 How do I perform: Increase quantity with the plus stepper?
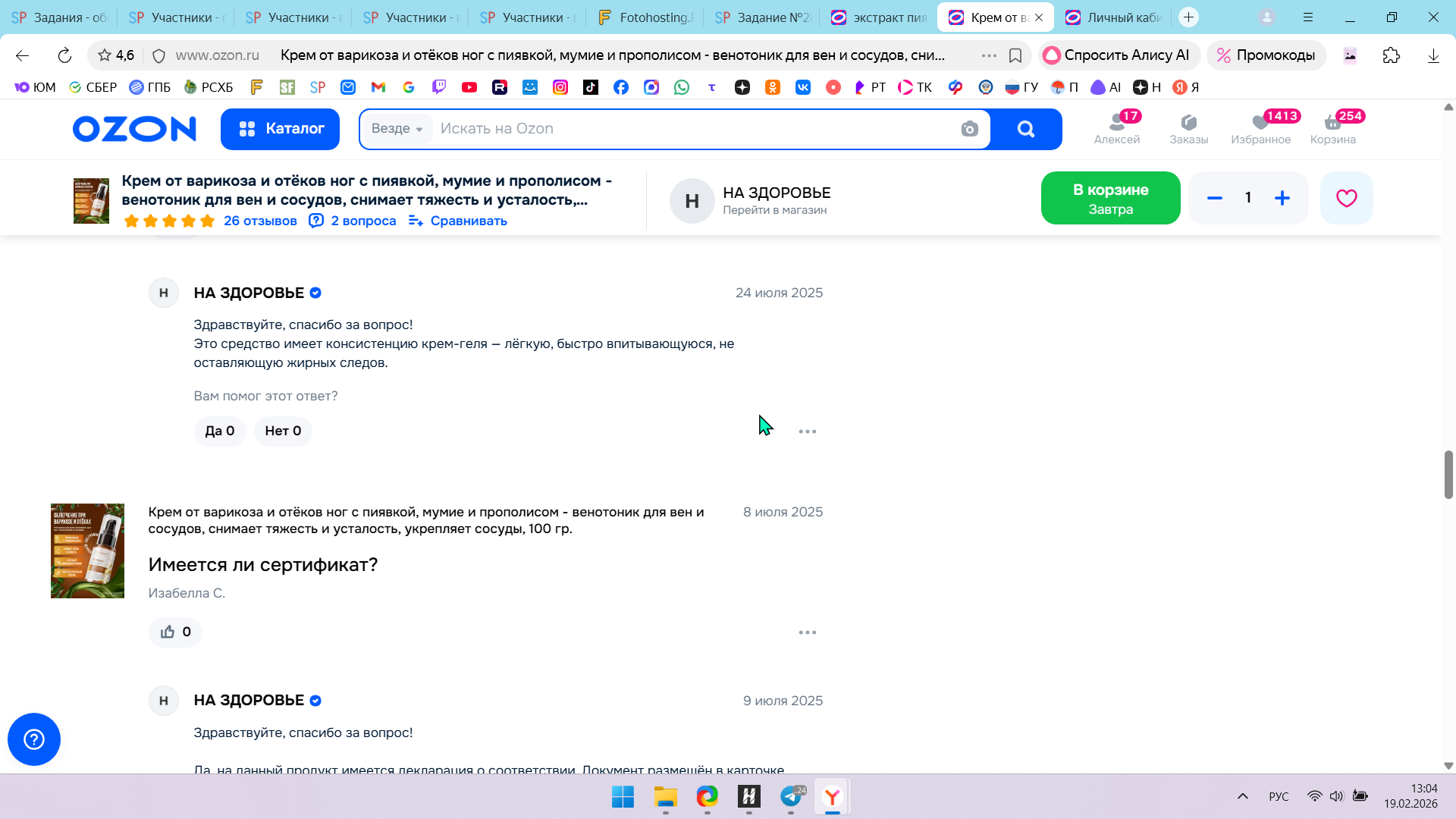[1282, 198]
